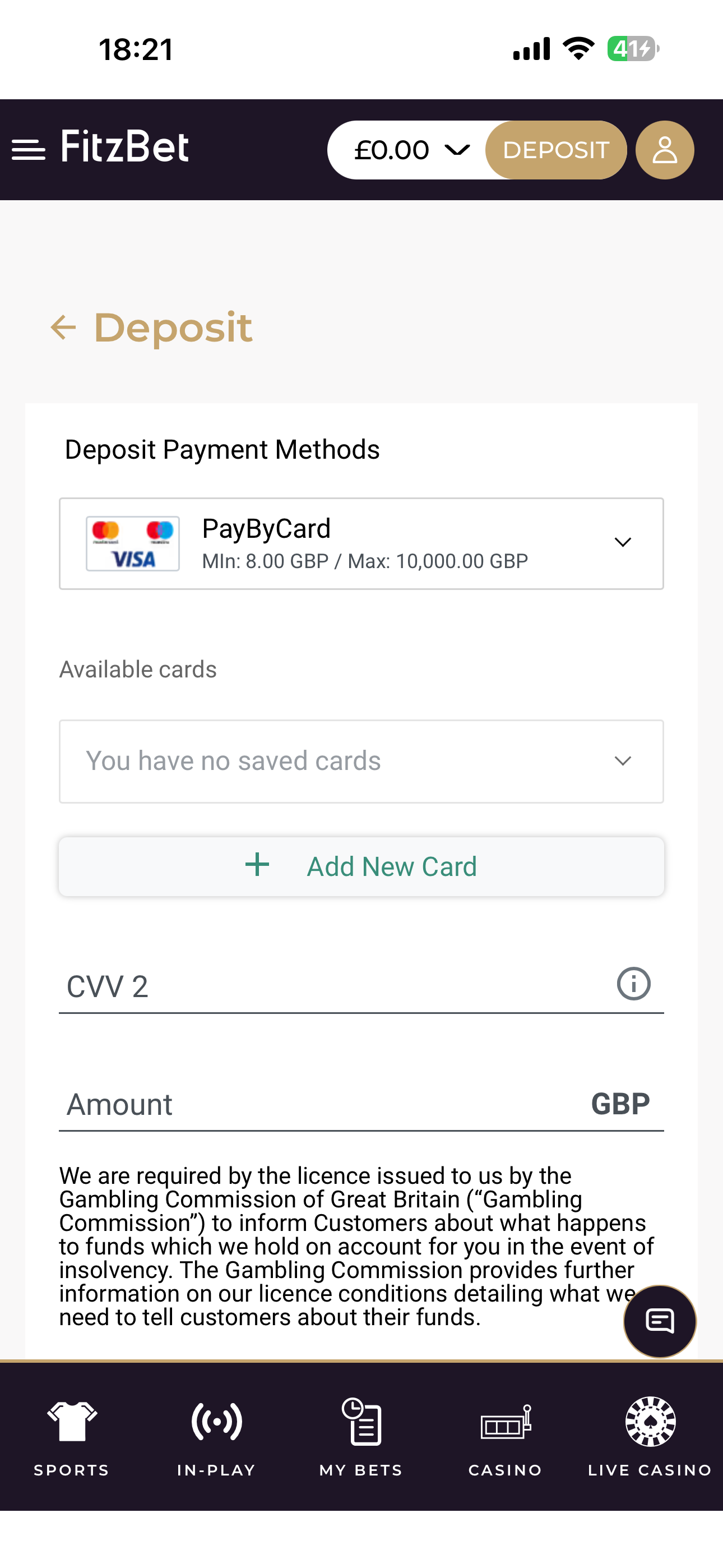Screen dimensions: 723x1568
Task: Tap the FitzBet logo
Action: pyautogui.click(x=125, y=147)
